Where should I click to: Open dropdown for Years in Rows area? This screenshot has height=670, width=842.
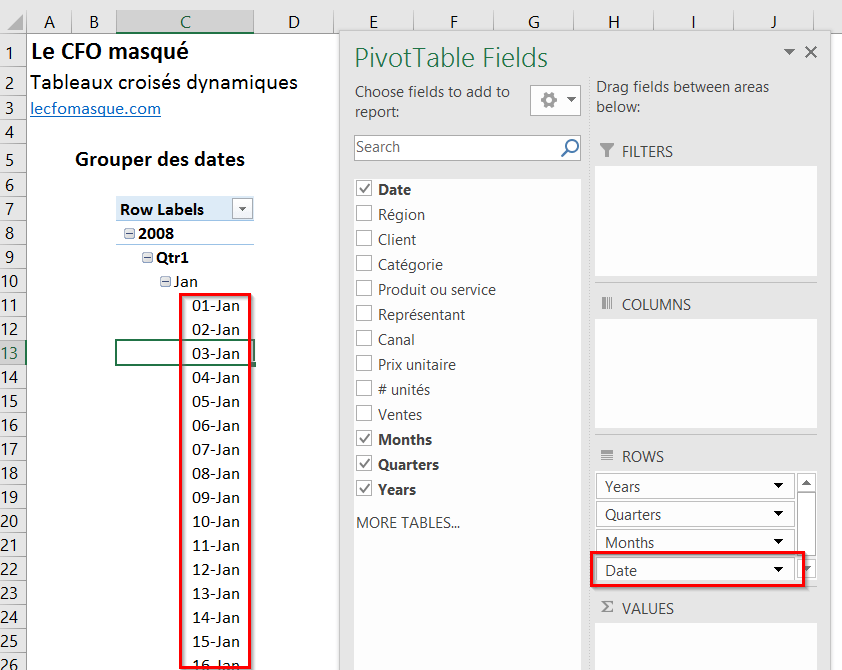(778, 487)
